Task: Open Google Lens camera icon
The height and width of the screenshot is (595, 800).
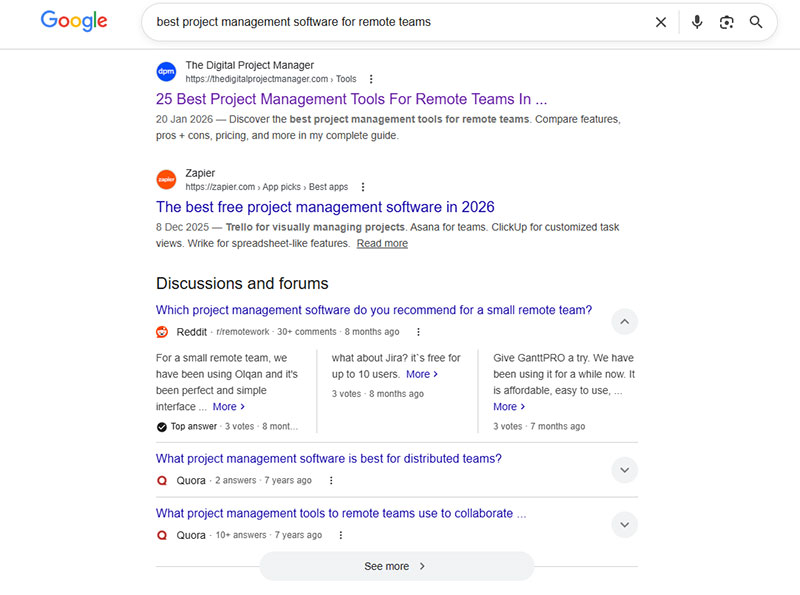Action: [x=727, y=22]
